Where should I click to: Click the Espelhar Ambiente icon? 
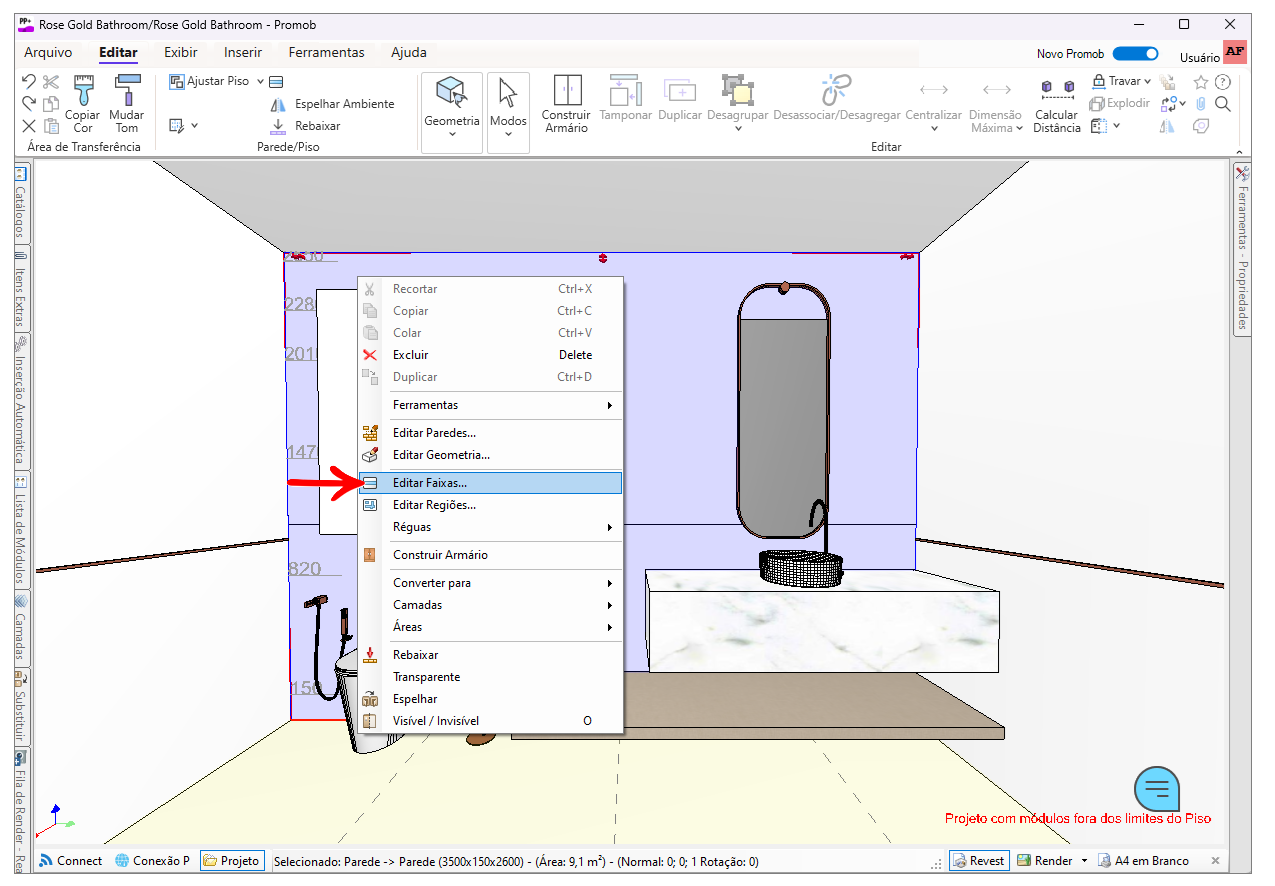click(279, 104)
